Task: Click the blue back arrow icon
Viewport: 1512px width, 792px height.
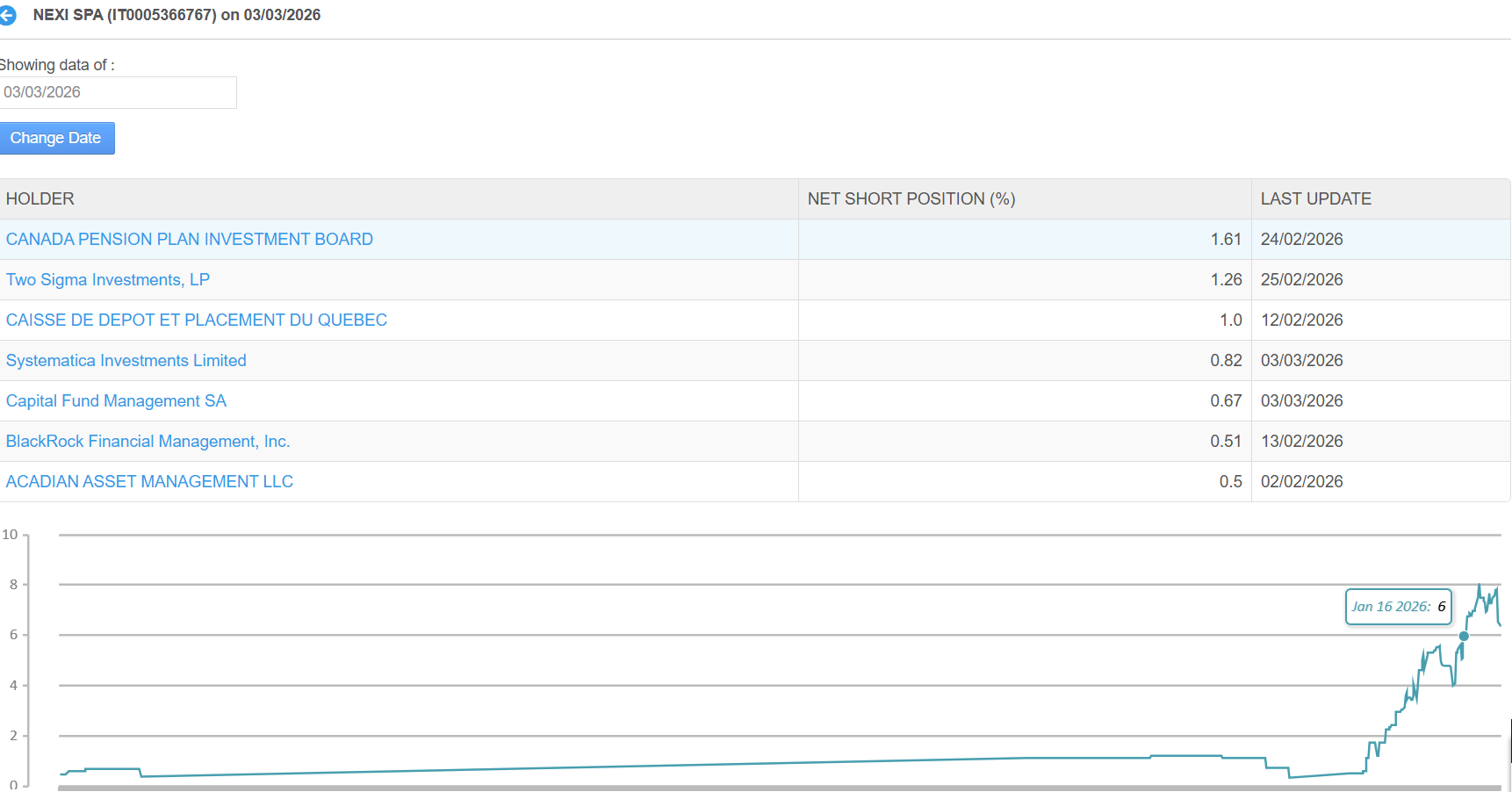Action: pos(7,15)
